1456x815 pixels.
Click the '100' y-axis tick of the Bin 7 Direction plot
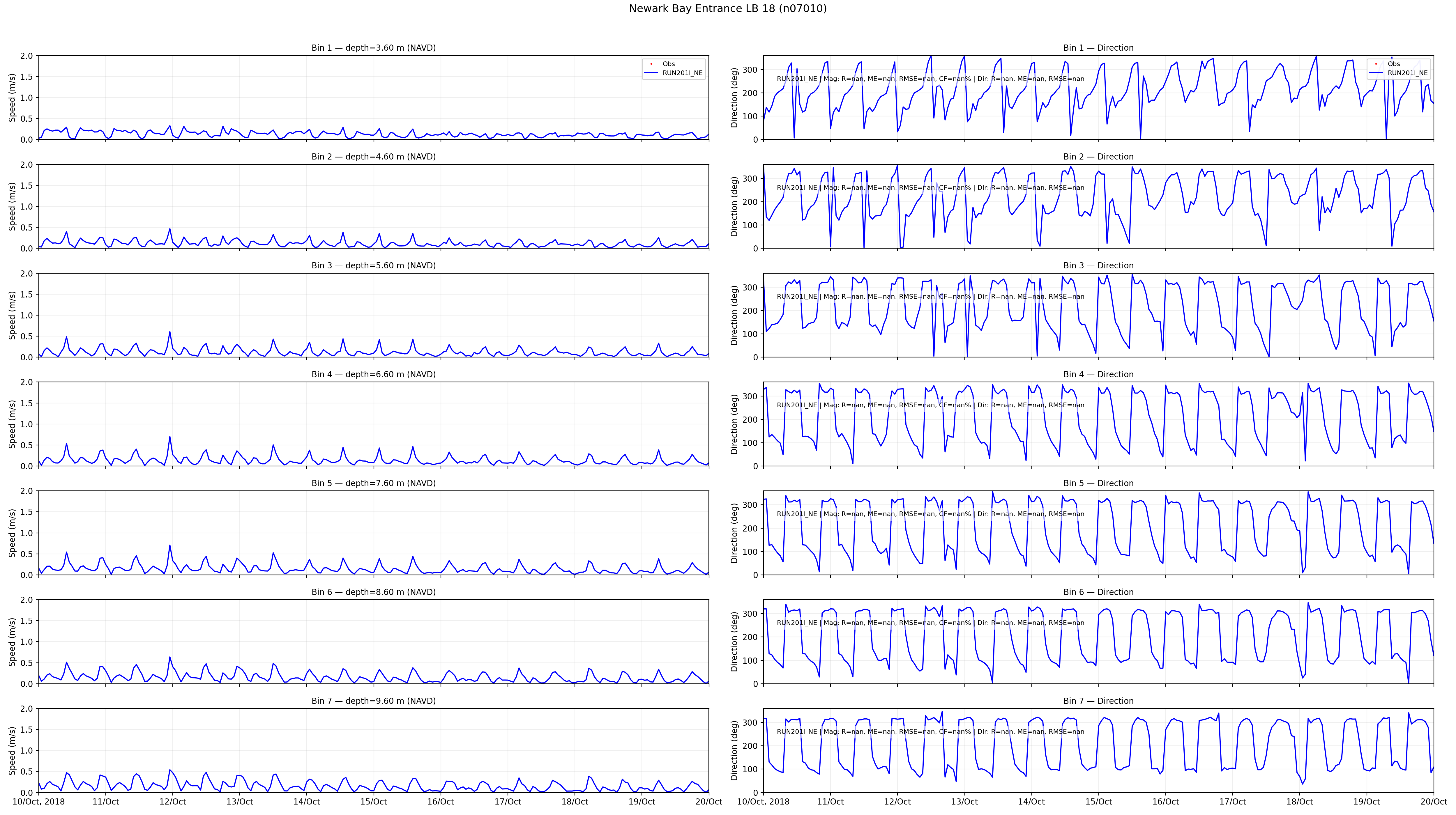pos(750,769)
